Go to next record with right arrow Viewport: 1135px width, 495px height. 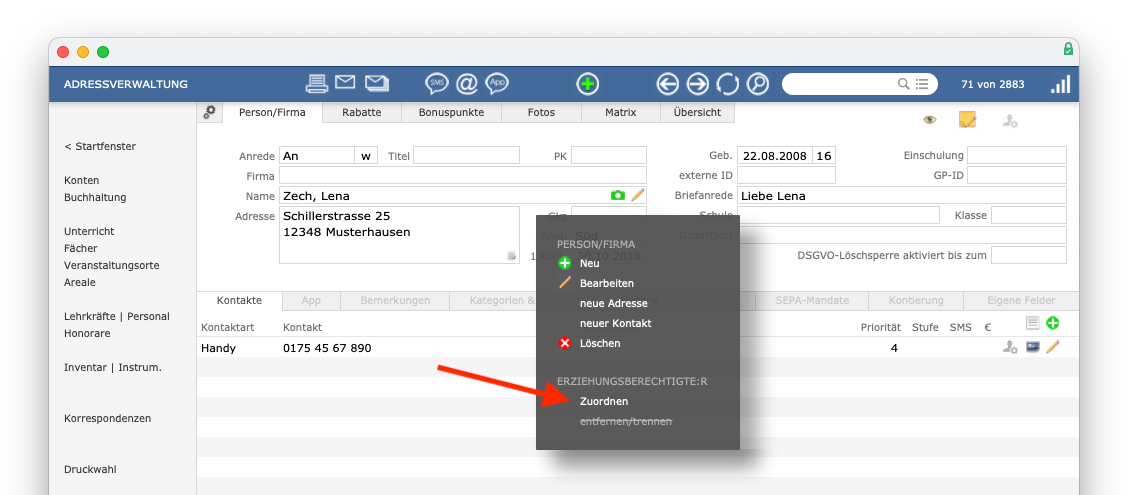[x=698, y=84]
